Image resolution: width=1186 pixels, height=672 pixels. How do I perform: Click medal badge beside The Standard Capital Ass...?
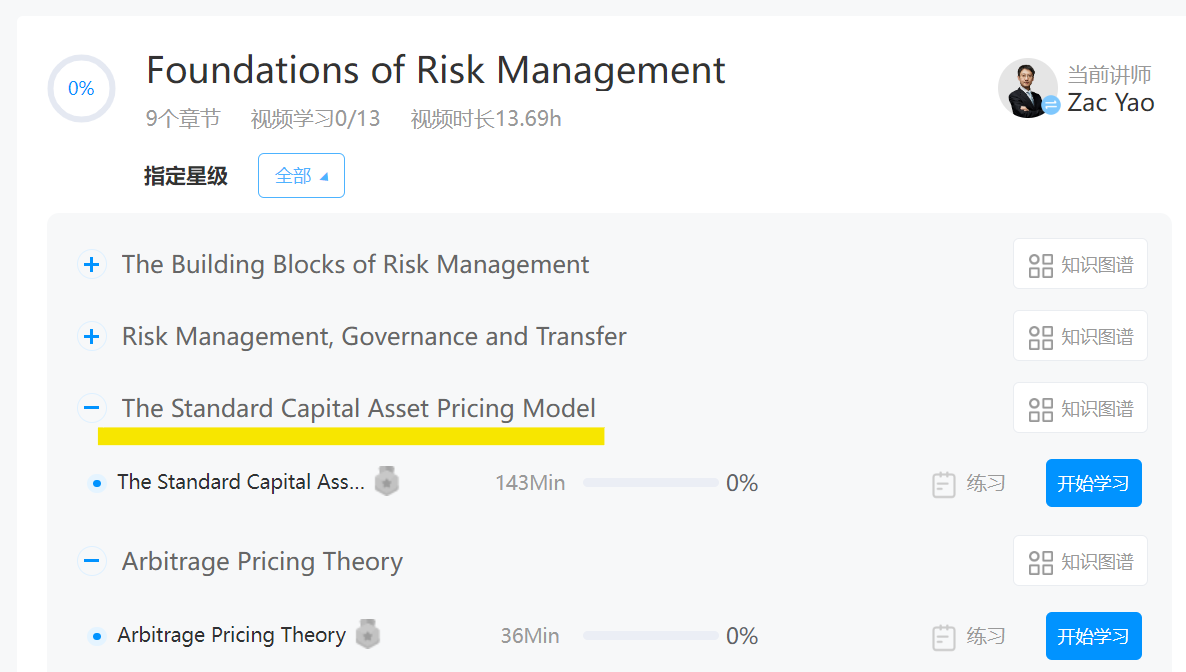[387, 482]
